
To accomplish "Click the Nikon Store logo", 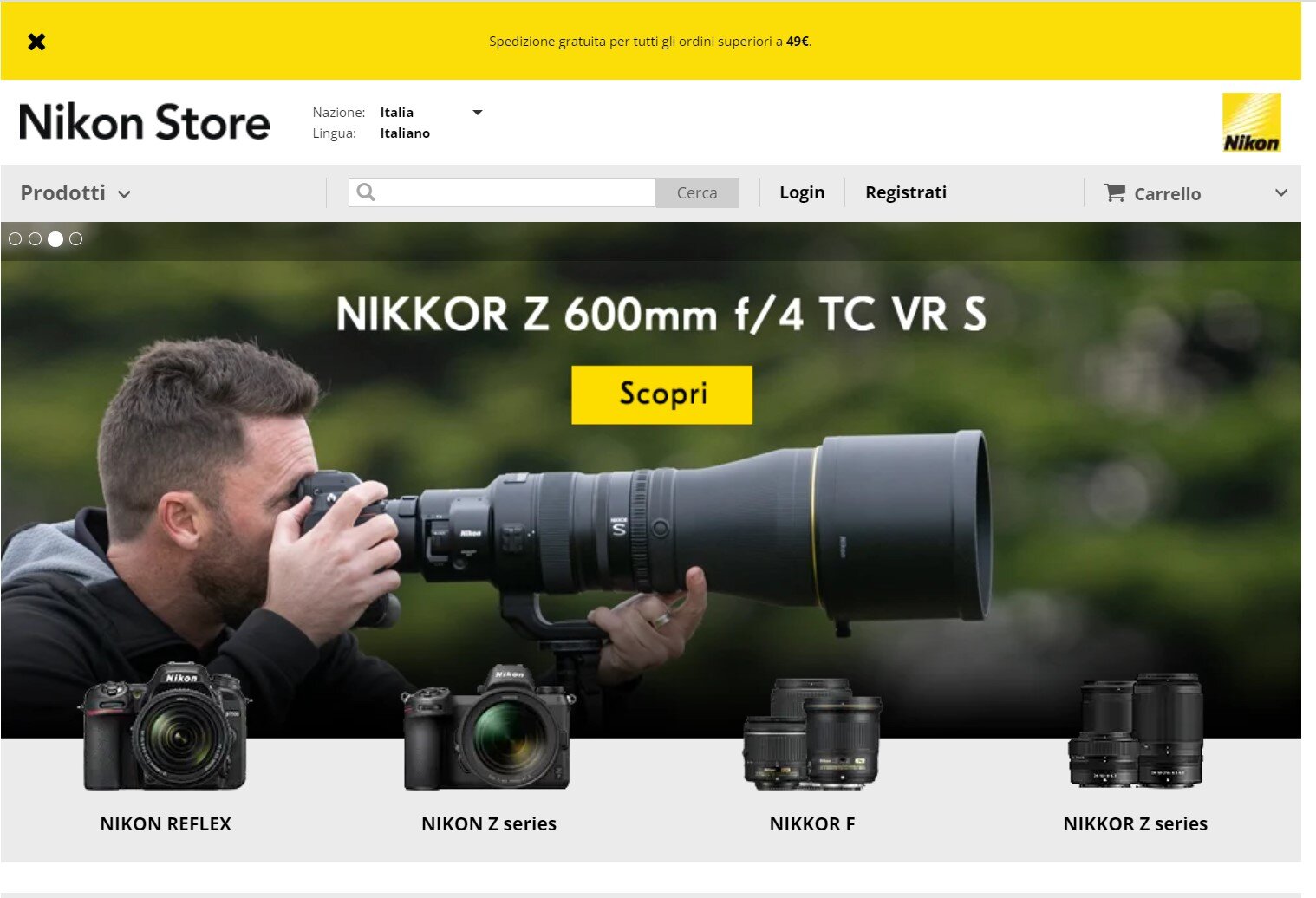I will point(144,122).
